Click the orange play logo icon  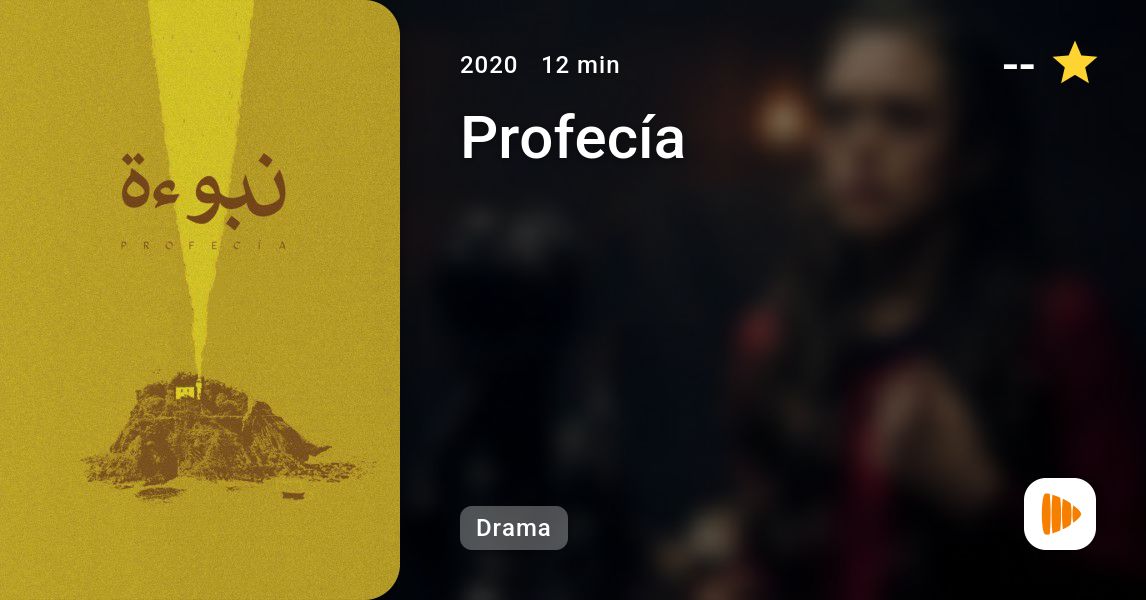click(x=1060, y=514)
